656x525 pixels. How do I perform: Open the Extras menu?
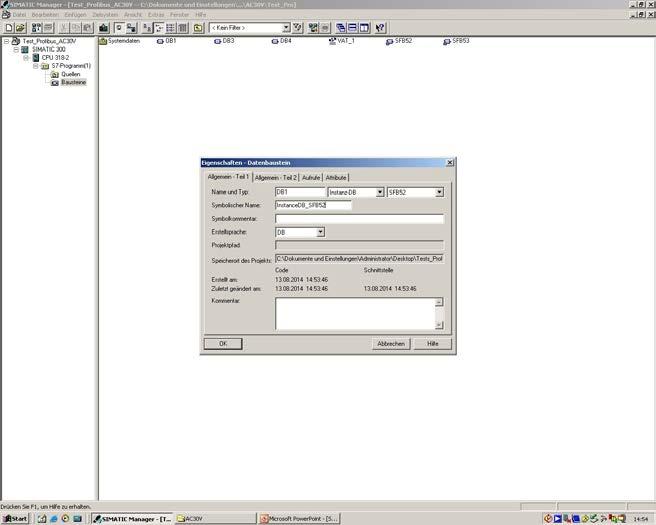pos(156,15)
